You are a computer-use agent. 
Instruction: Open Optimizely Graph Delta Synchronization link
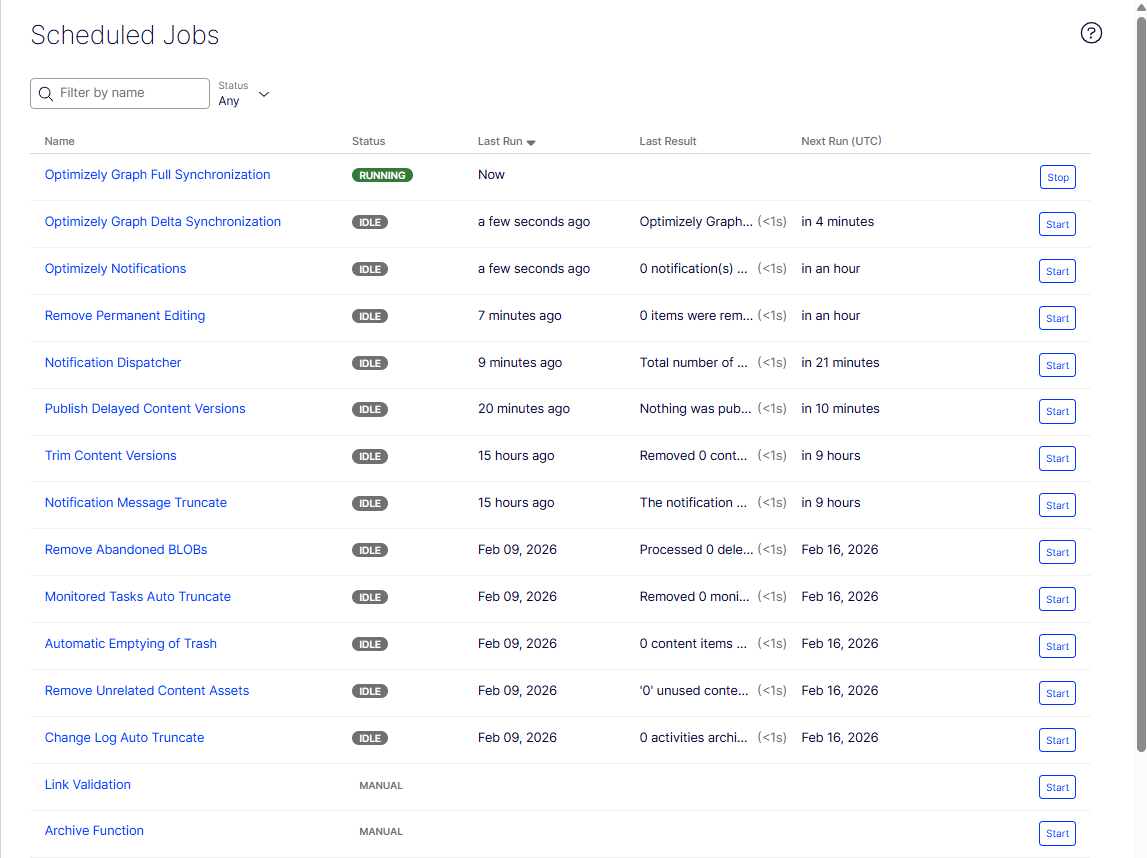click(x=162, y=222)
